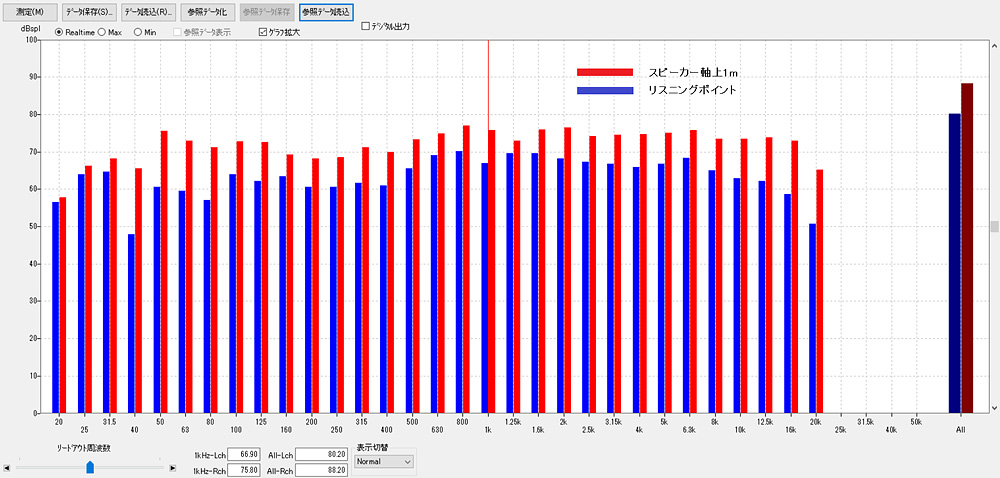Click the 測定(M) measure button
This screenshot has height=478, width=1000.
point(28,12)
